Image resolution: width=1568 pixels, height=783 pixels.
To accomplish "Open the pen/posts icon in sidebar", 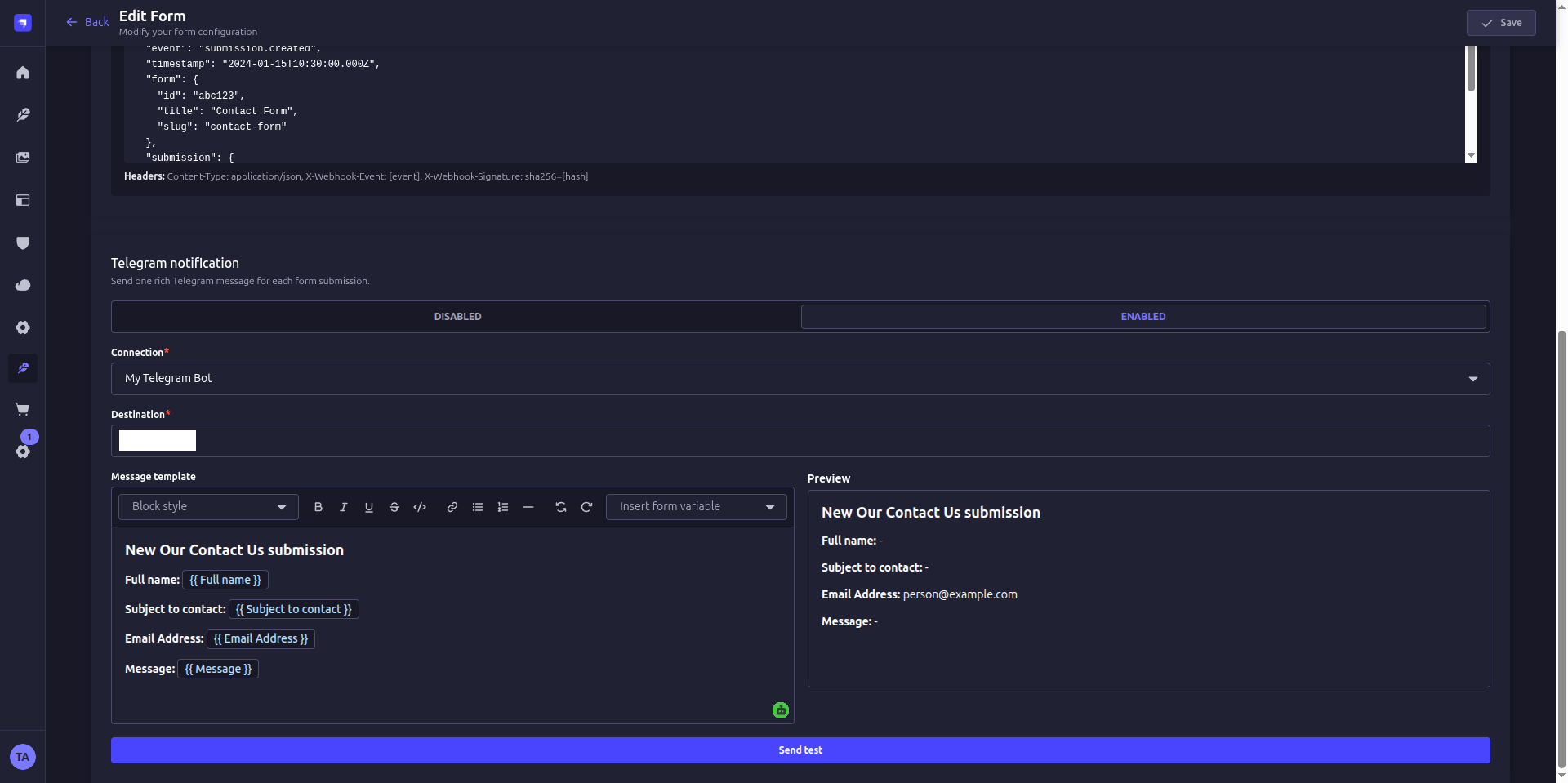I will (x=23, y=115).
